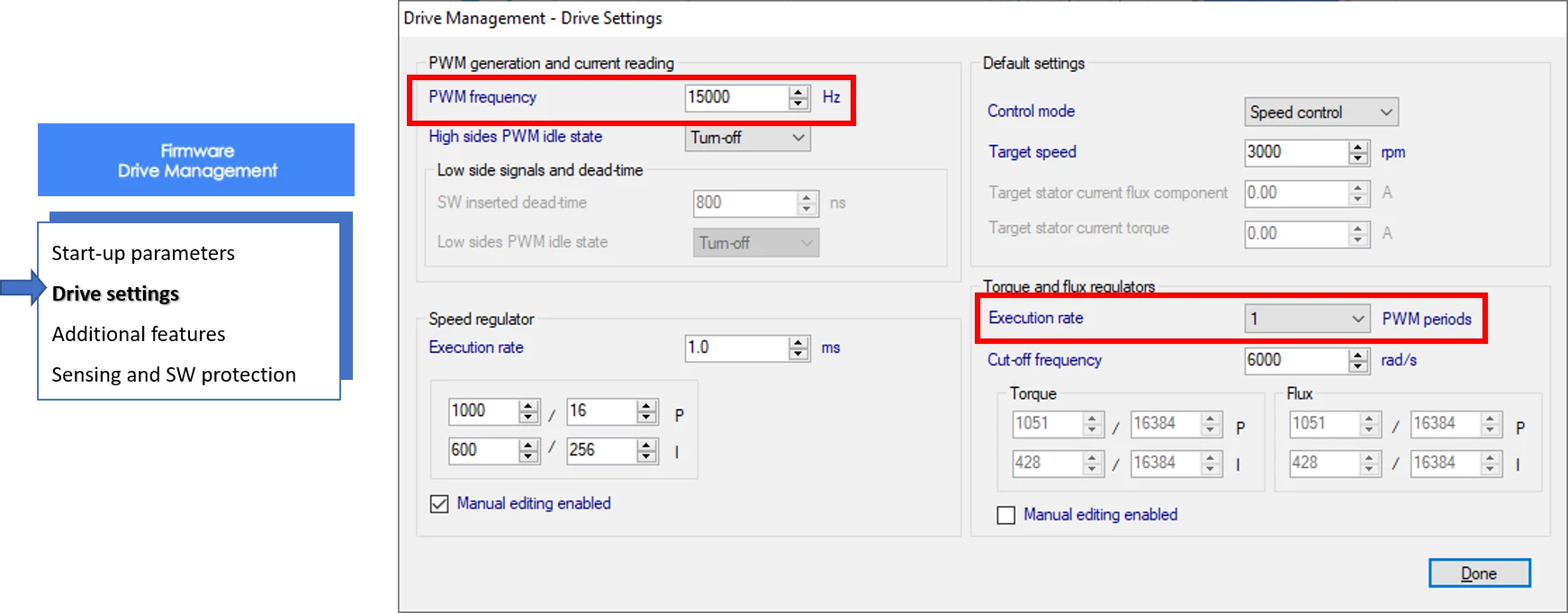This screenshot has height=613, width=1568.
Task: Click the PWM frequency value field
Action: point(736,97)
